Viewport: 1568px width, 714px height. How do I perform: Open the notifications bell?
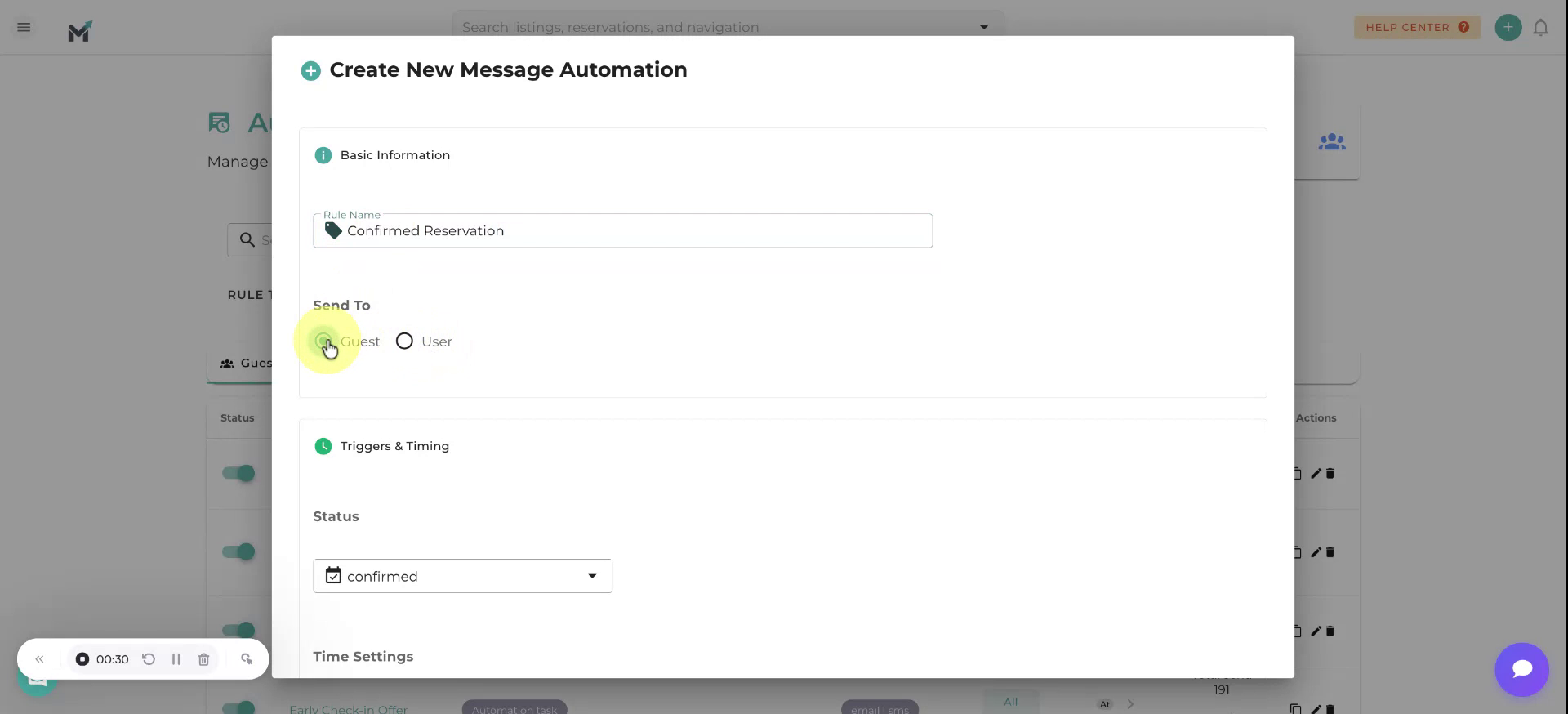tap(1540, 28)
